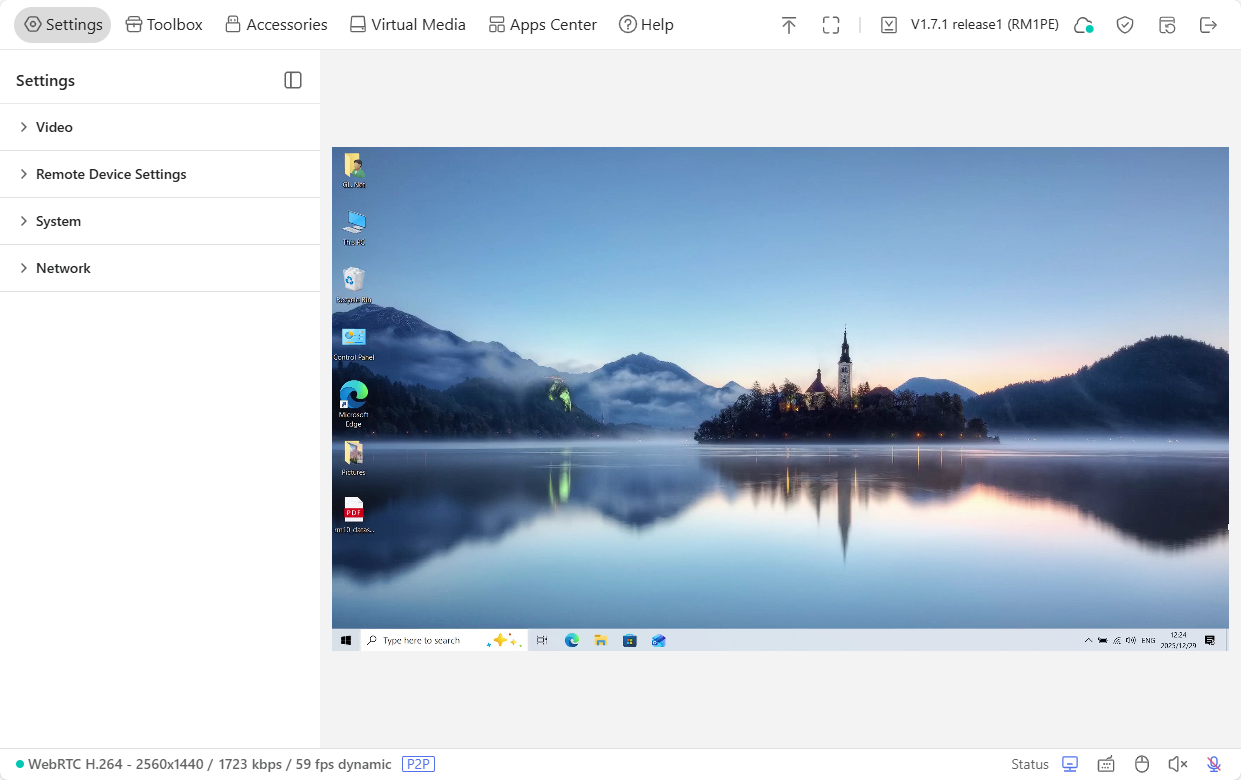Expand Remote Device Settings section
Viewport: 1241px width, 780px height.
(111, 174)
